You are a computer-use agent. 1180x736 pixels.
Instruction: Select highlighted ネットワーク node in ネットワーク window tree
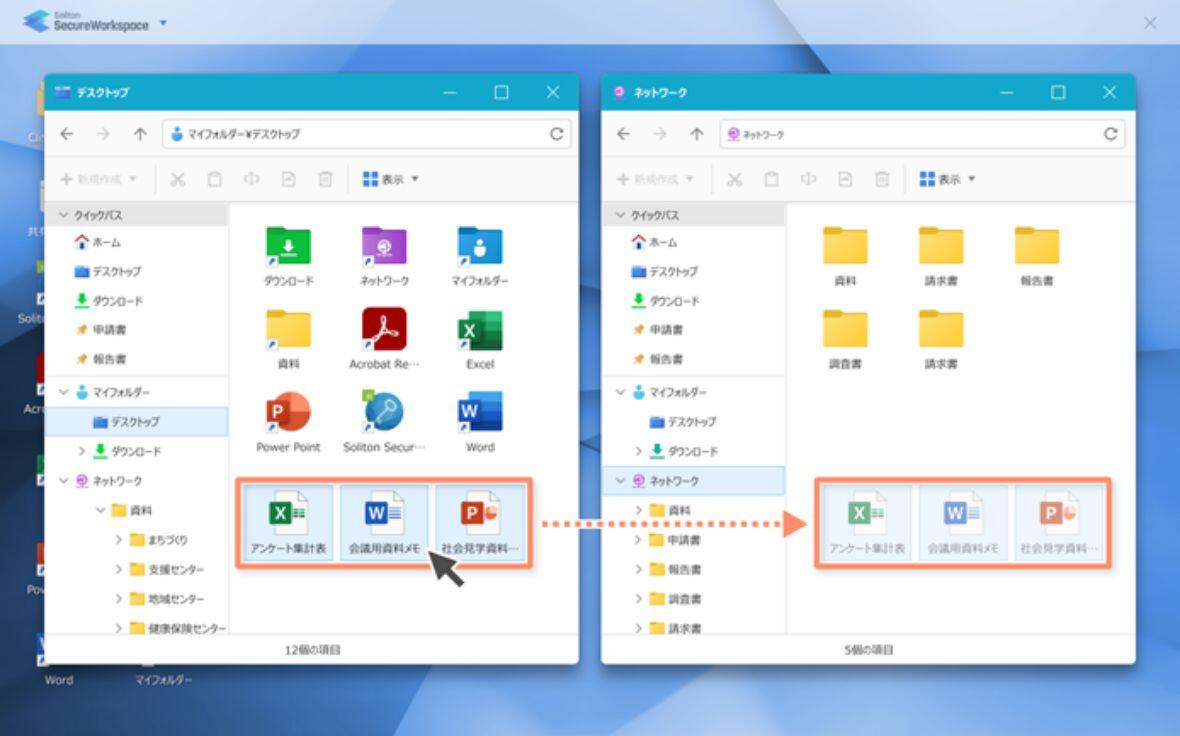point(693,480)
